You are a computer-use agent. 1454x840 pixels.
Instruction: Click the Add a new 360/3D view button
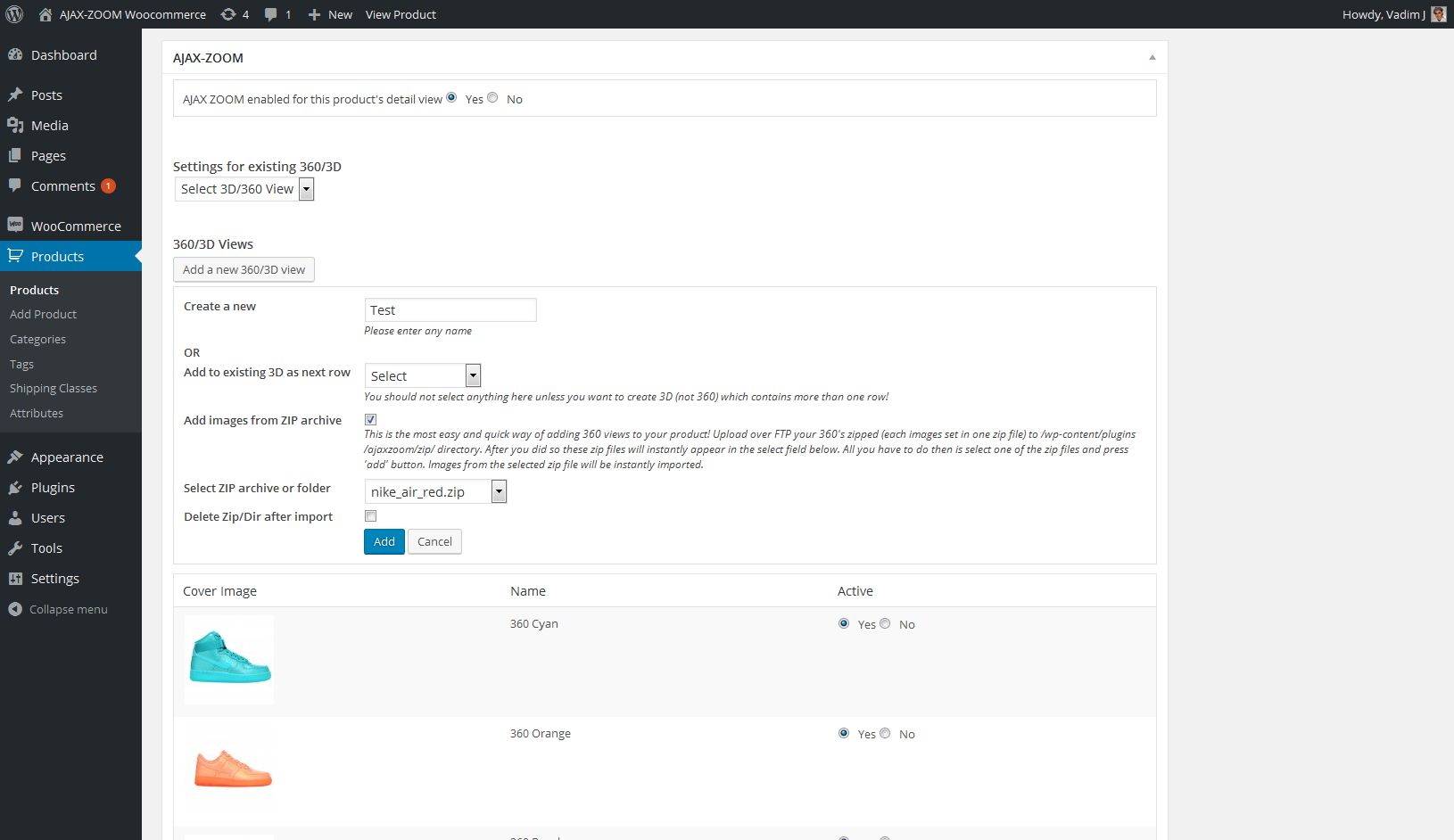click(x=244, y=269)
